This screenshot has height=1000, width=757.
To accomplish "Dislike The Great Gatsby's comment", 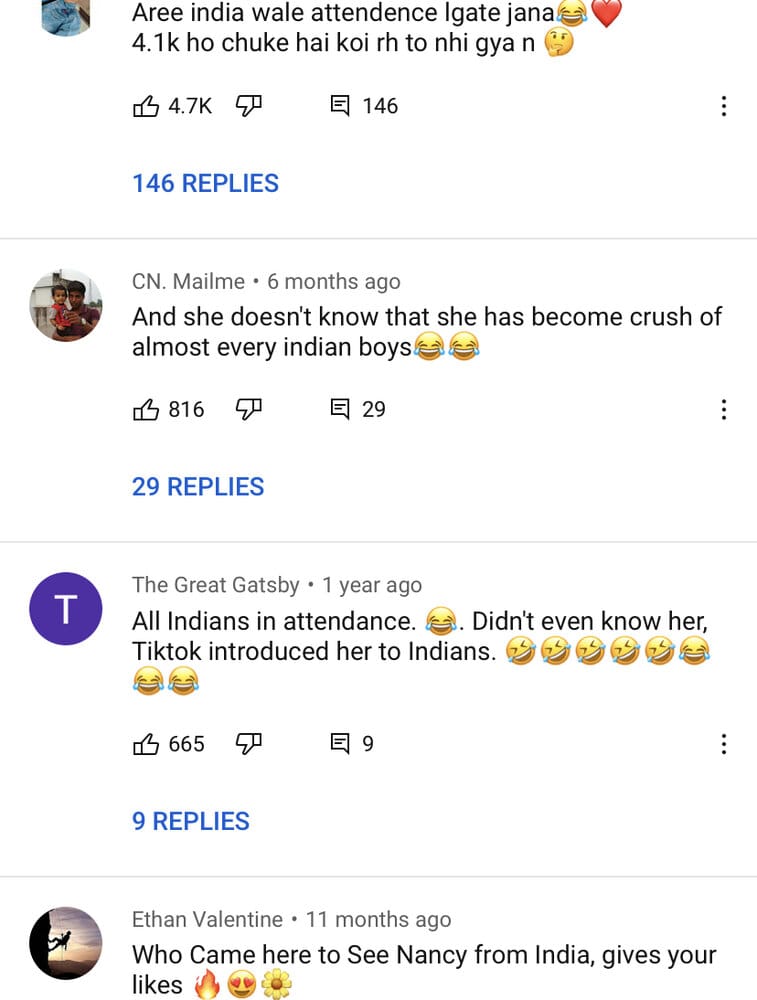I will pos(249,744).
